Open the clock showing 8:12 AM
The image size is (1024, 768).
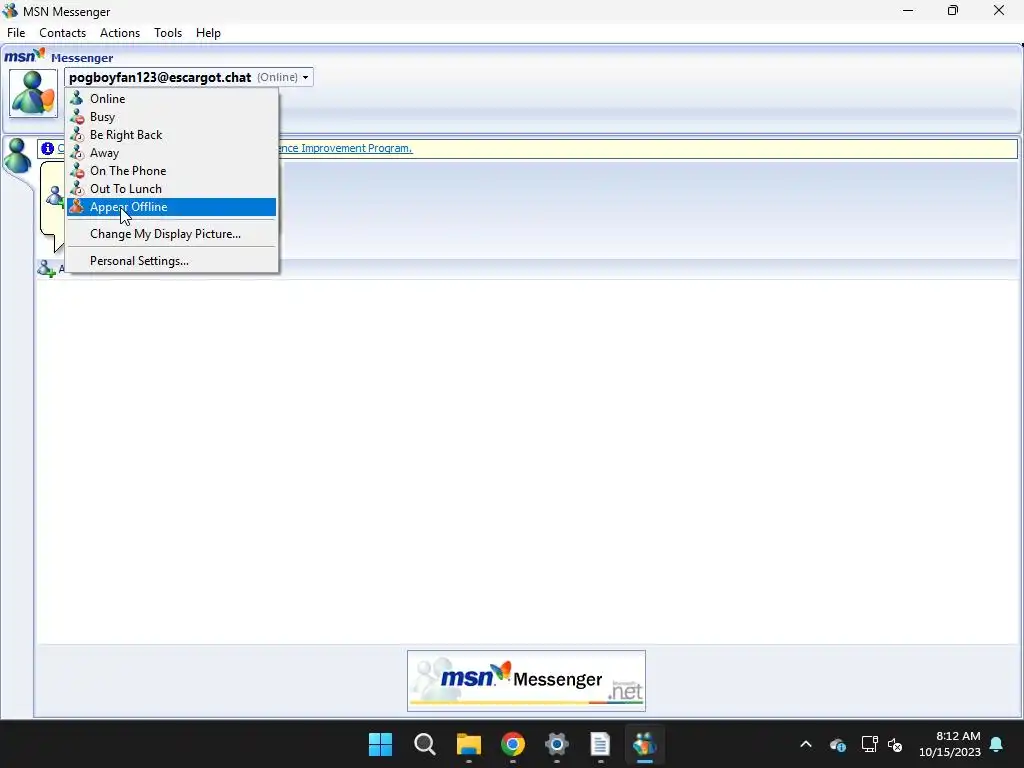(x=950, y=744)
